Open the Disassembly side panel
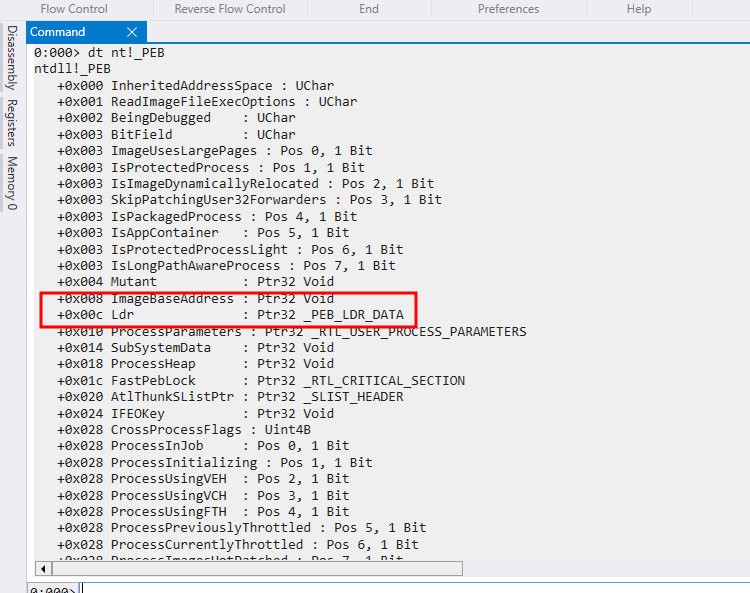The height and width of the screenshot is (593, 750). (x=12, y=57)
